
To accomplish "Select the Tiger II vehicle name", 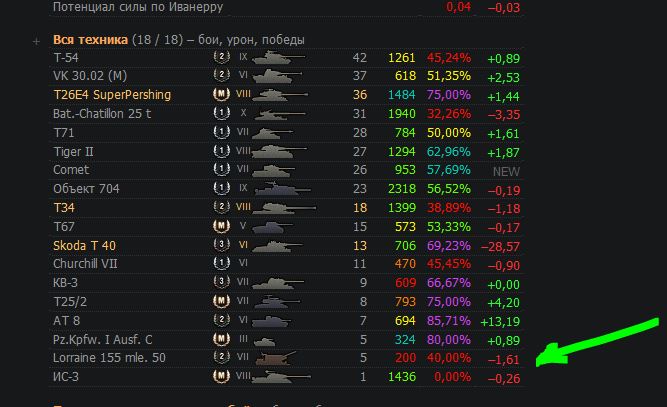I will click(73, 151).
